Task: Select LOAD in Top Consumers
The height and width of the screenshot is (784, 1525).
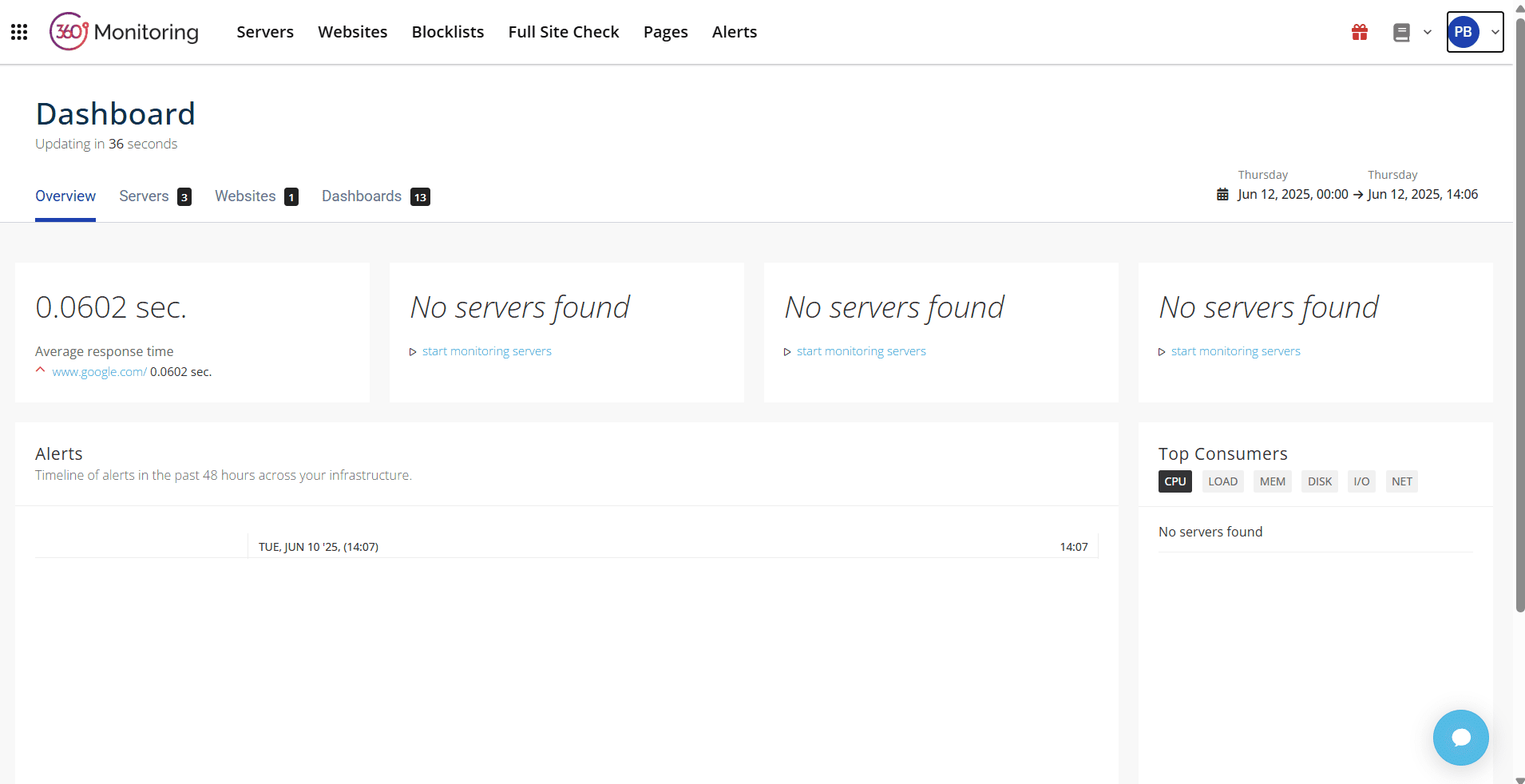Action: click(1222, 481)
